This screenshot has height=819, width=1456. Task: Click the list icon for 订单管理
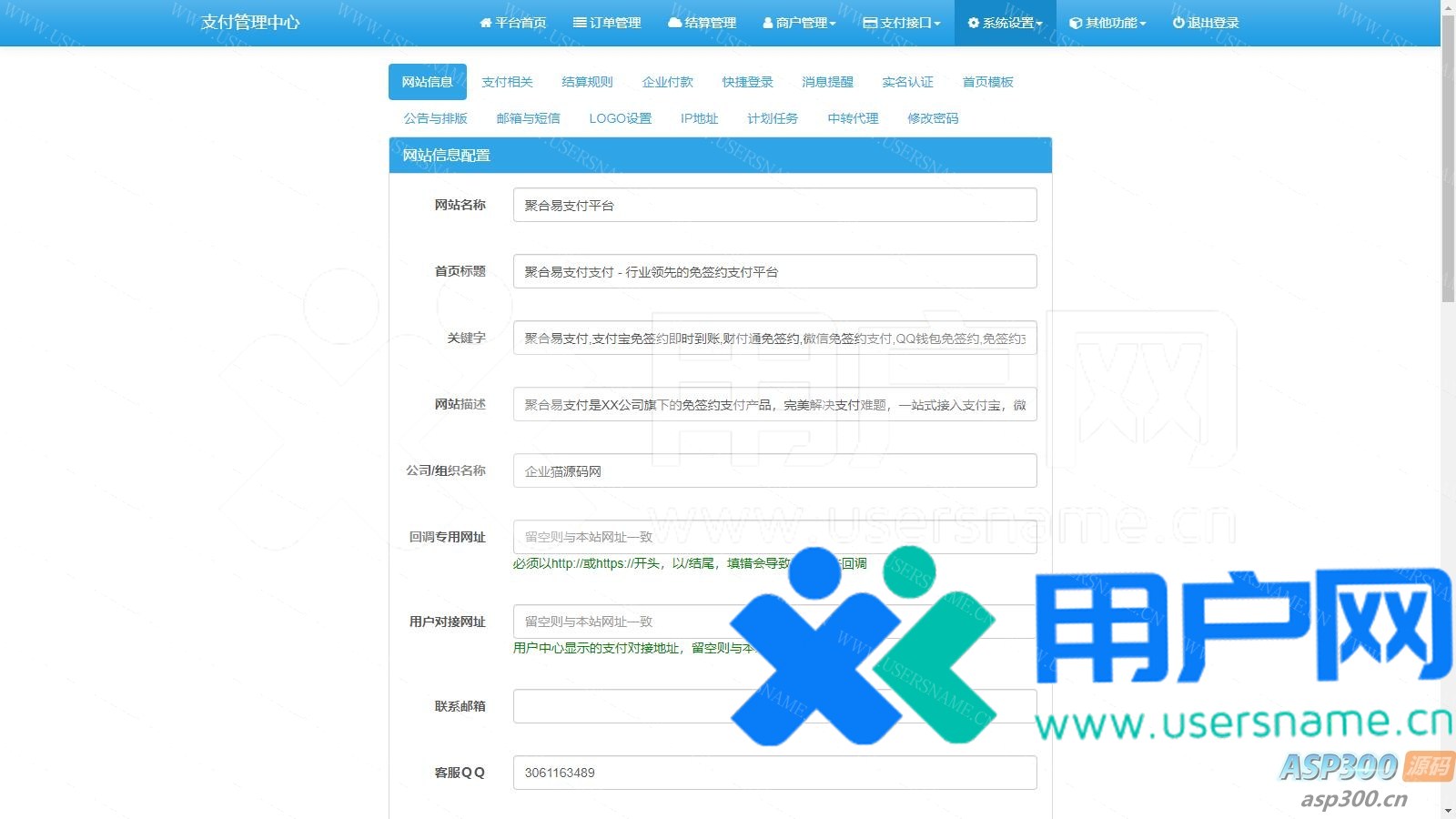pyautogui.click(x=580, y=23)
